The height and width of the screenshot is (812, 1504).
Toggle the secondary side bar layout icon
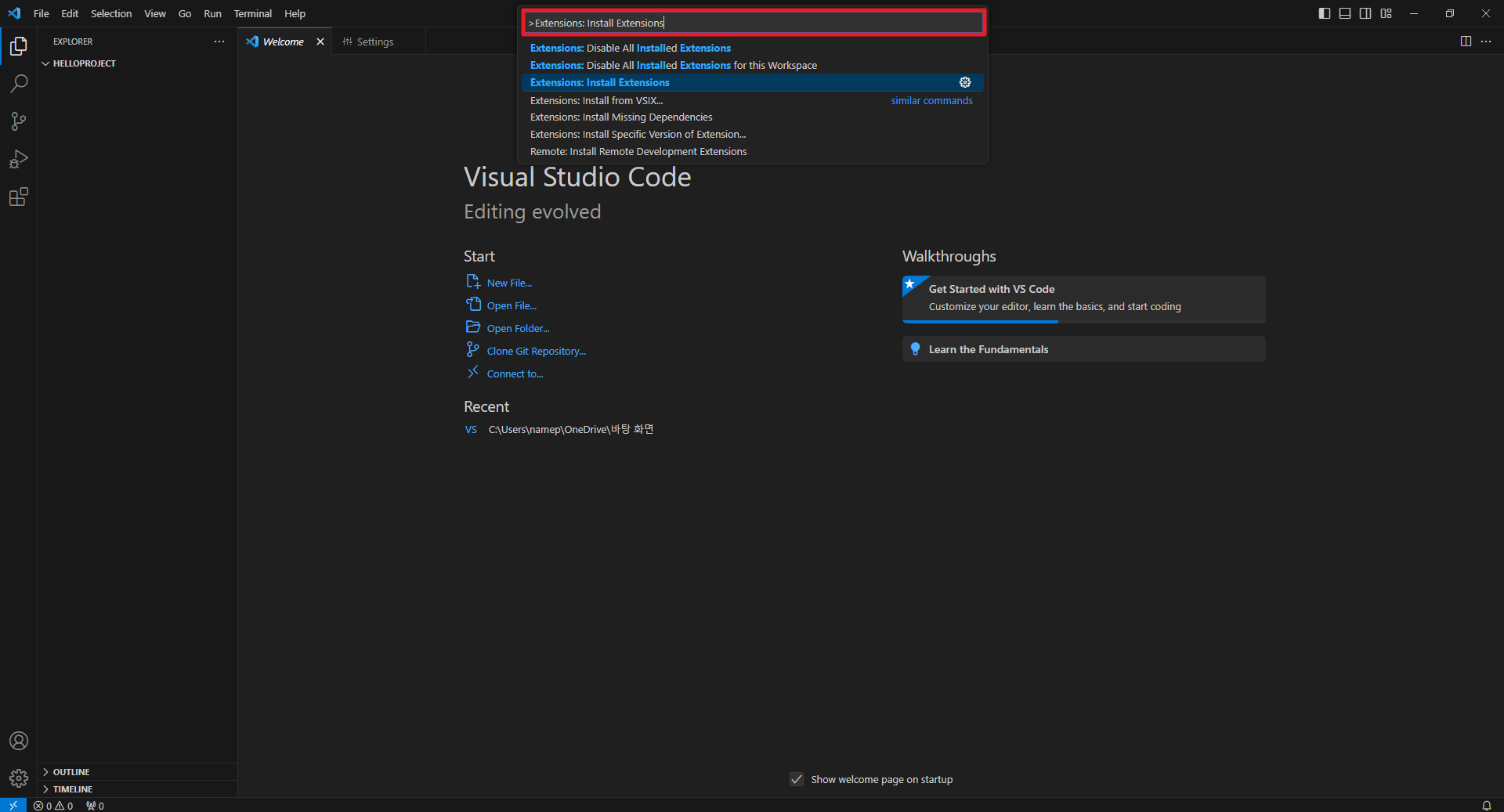click(x=1365, y=13)
